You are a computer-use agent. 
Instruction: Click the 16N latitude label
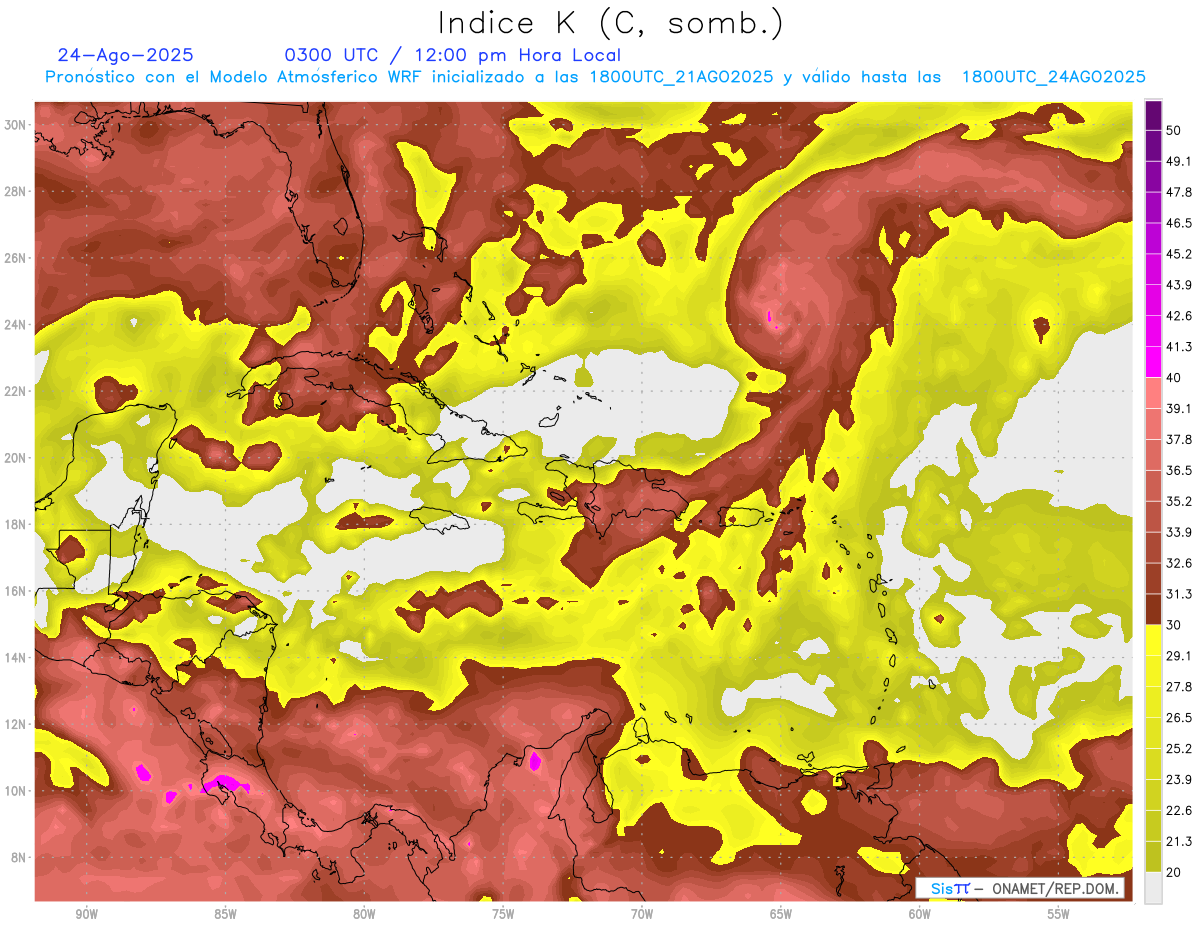[x=16, y=591]
